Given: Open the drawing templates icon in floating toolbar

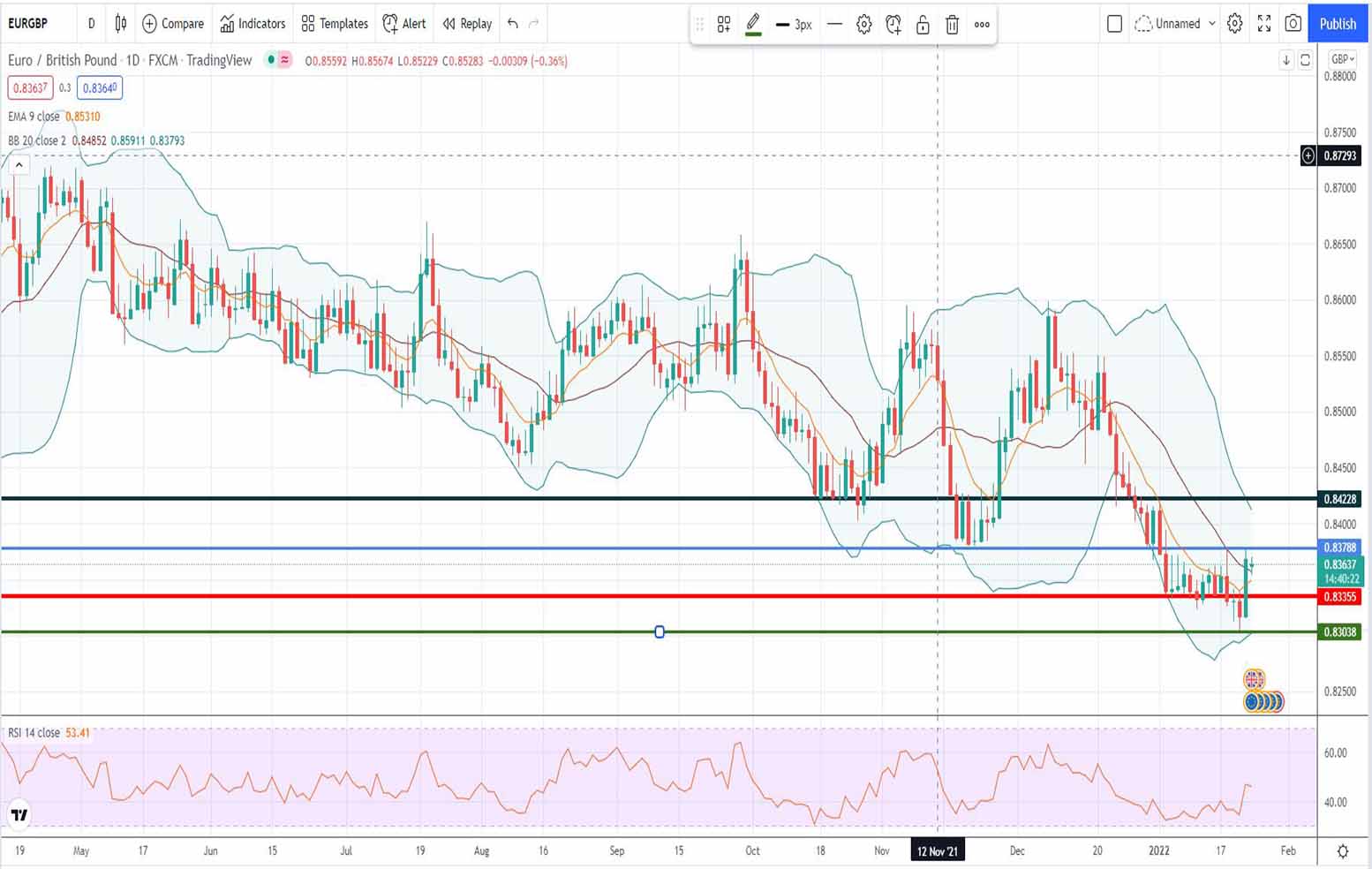Looking at the screenshot, I should (724, 25).
